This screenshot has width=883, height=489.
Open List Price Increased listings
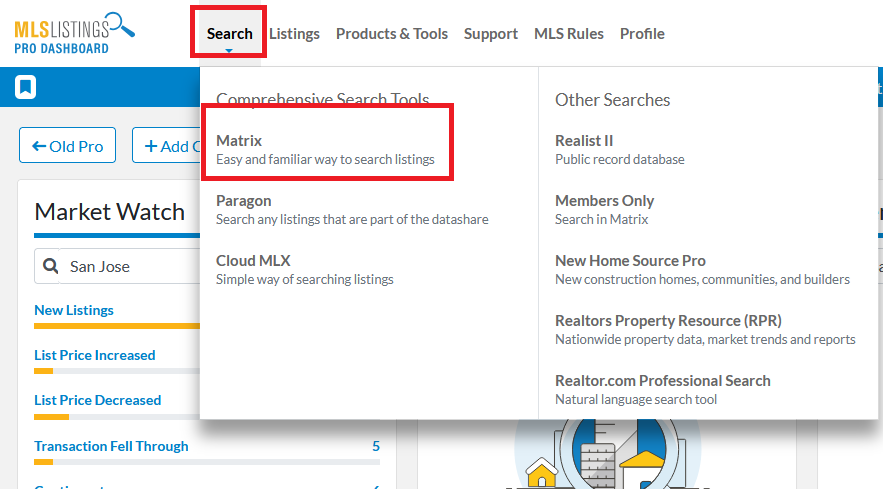95,355
